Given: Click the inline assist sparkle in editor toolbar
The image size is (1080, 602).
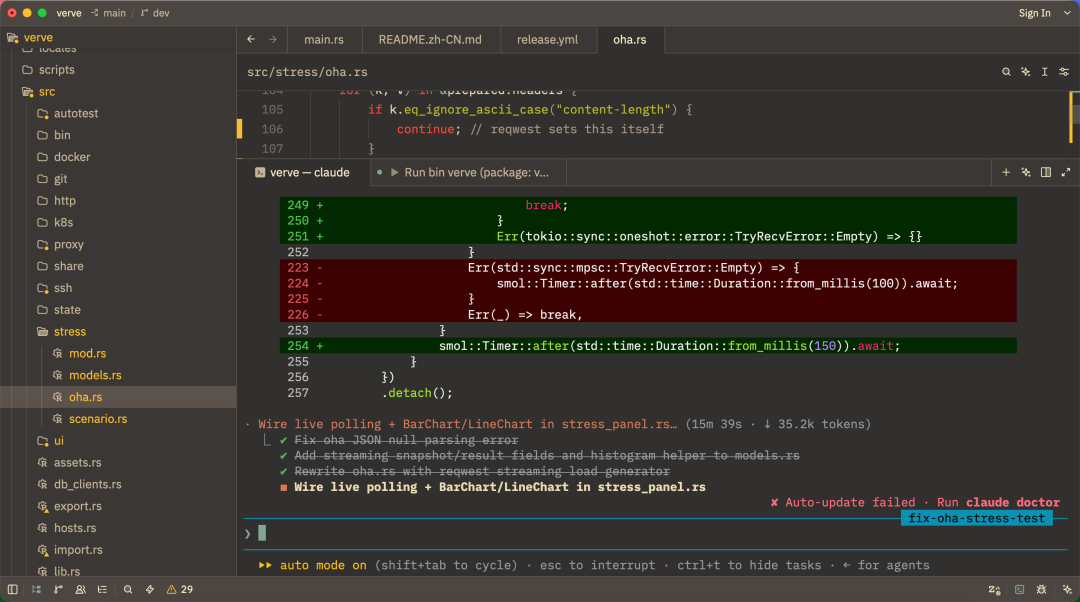Looking at the screenshot, I should 1026,72.
